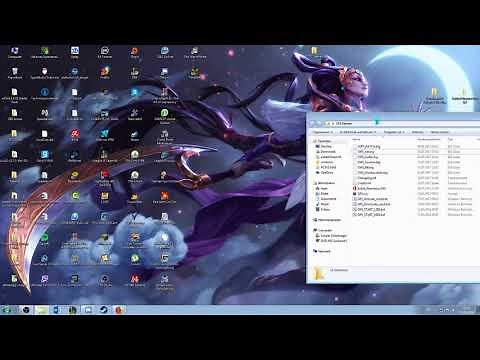Sort files by the Name column header

coord(357,139)
